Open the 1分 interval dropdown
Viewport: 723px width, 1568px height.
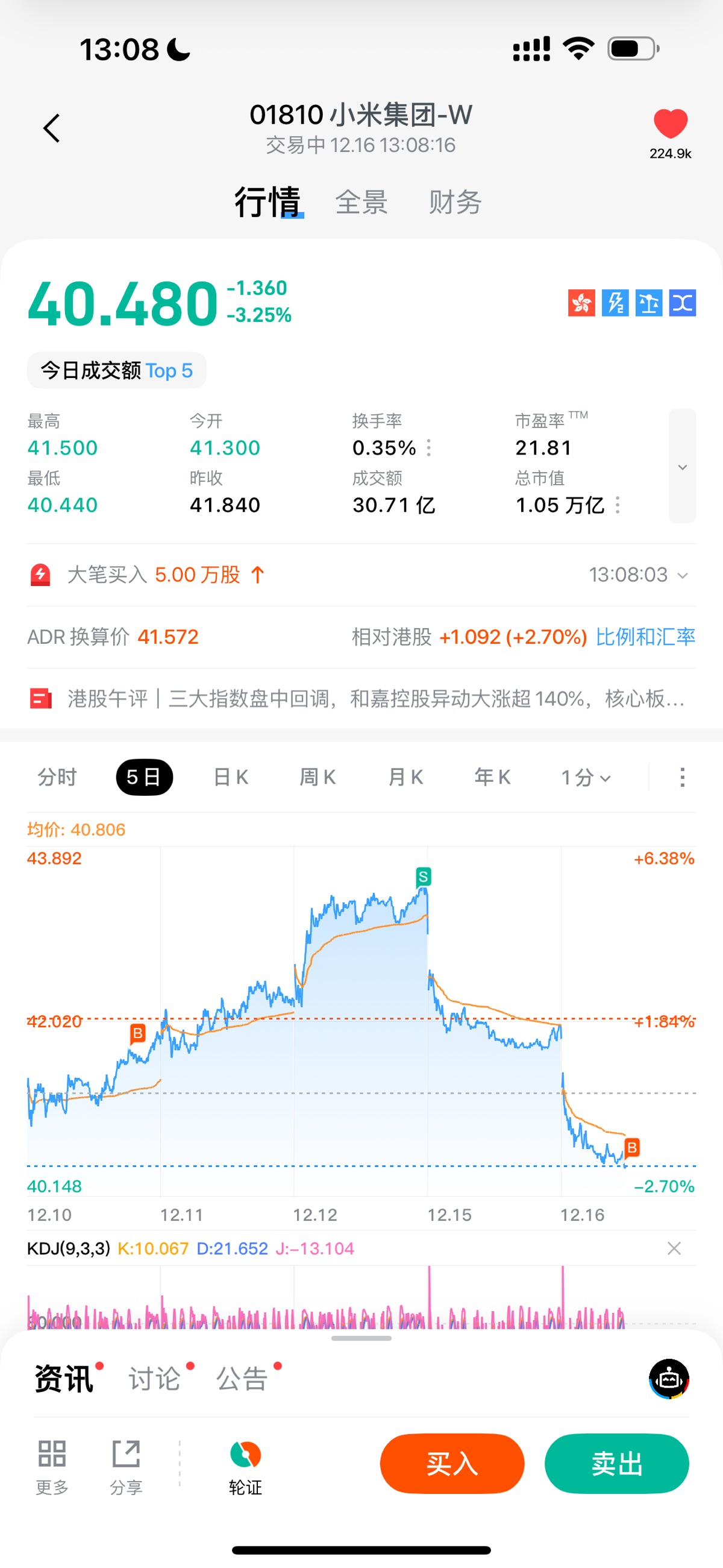[585, 777]
